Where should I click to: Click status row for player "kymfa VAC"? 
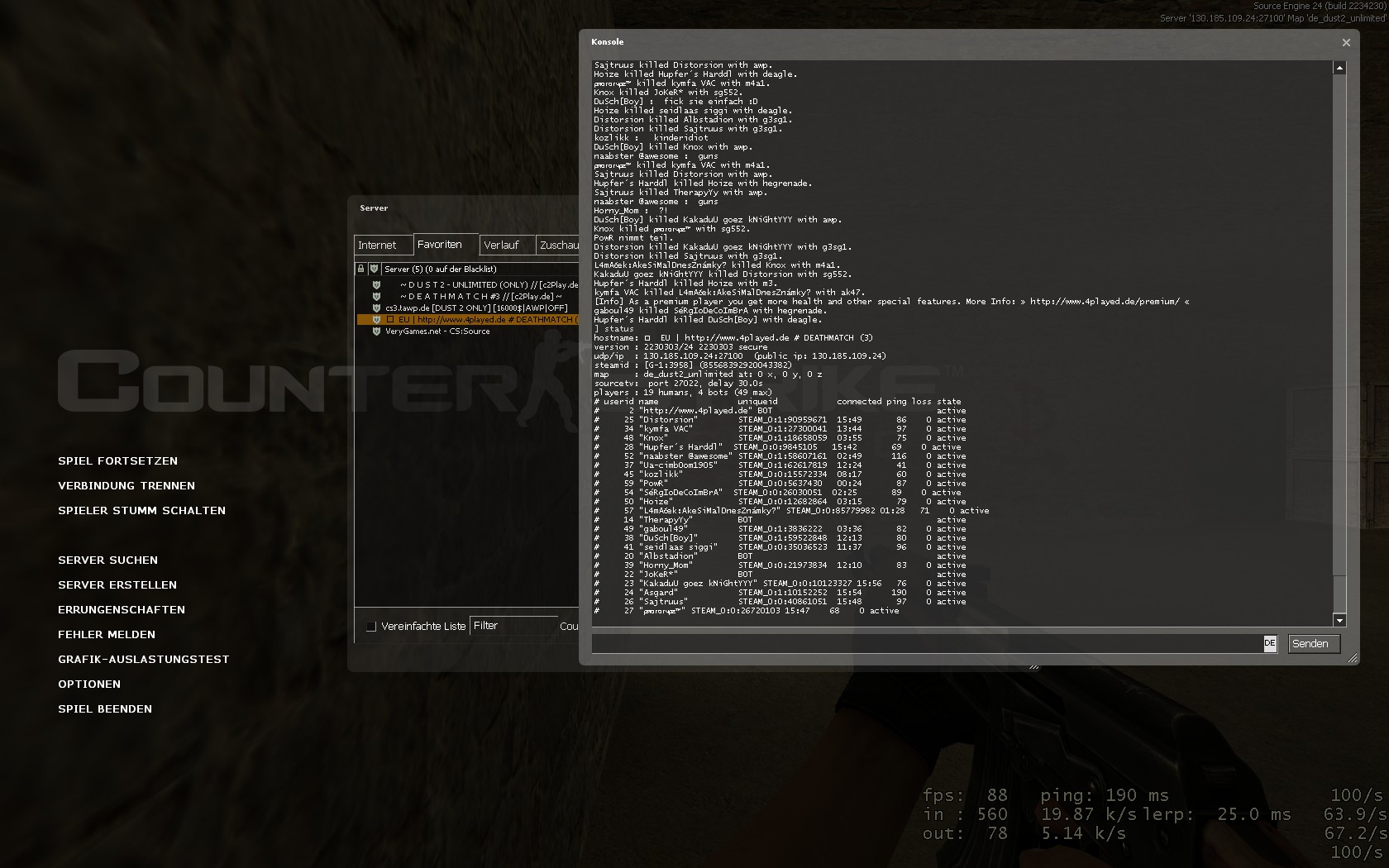point(780,428)
